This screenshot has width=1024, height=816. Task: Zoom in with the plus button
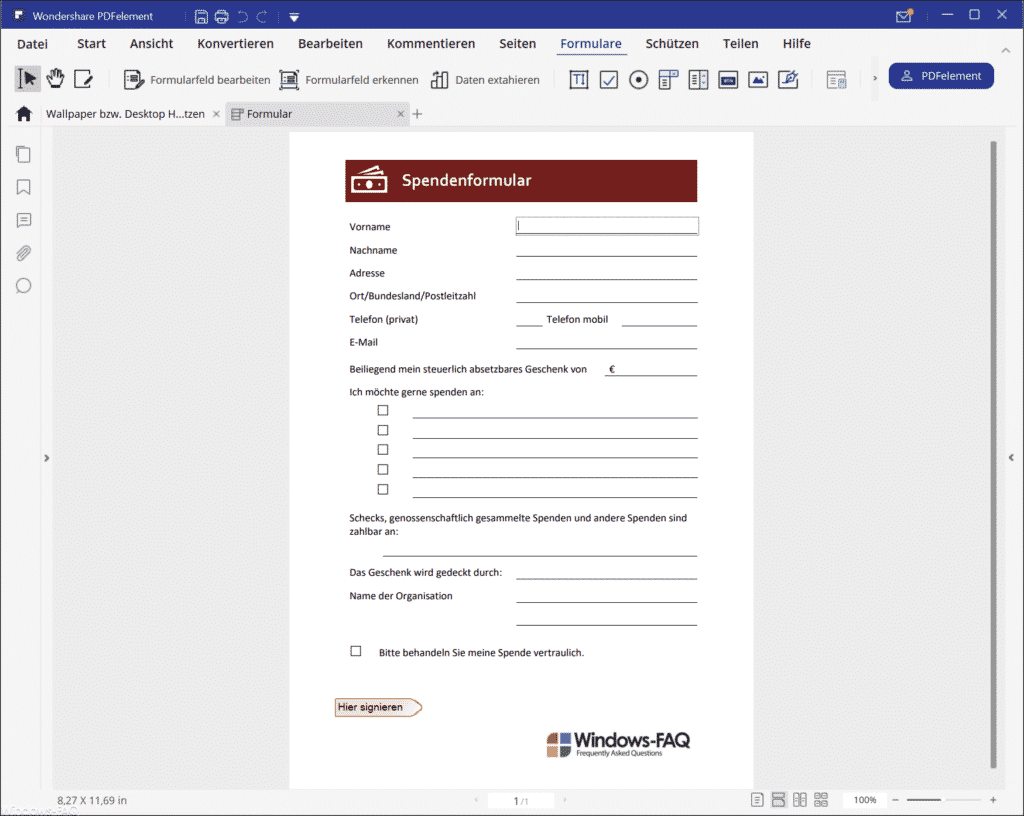pyautogui.click(x=993, y=800)
